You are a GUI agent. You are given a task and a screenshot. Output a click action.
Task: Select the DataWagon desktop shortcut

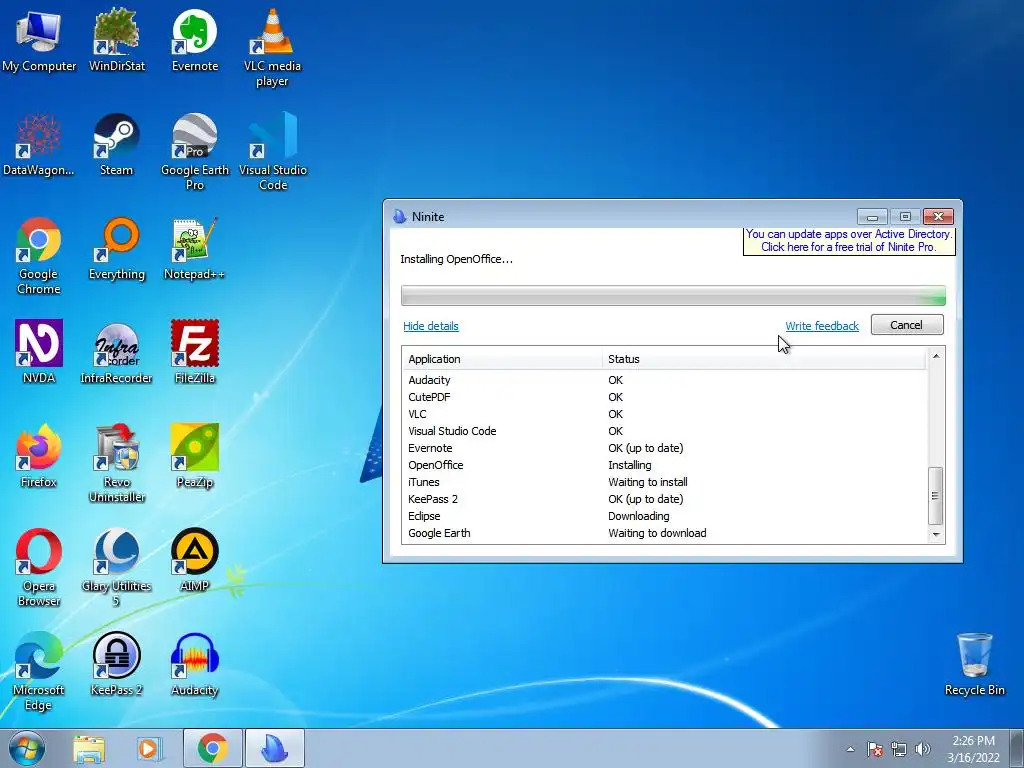coord(39,144)
